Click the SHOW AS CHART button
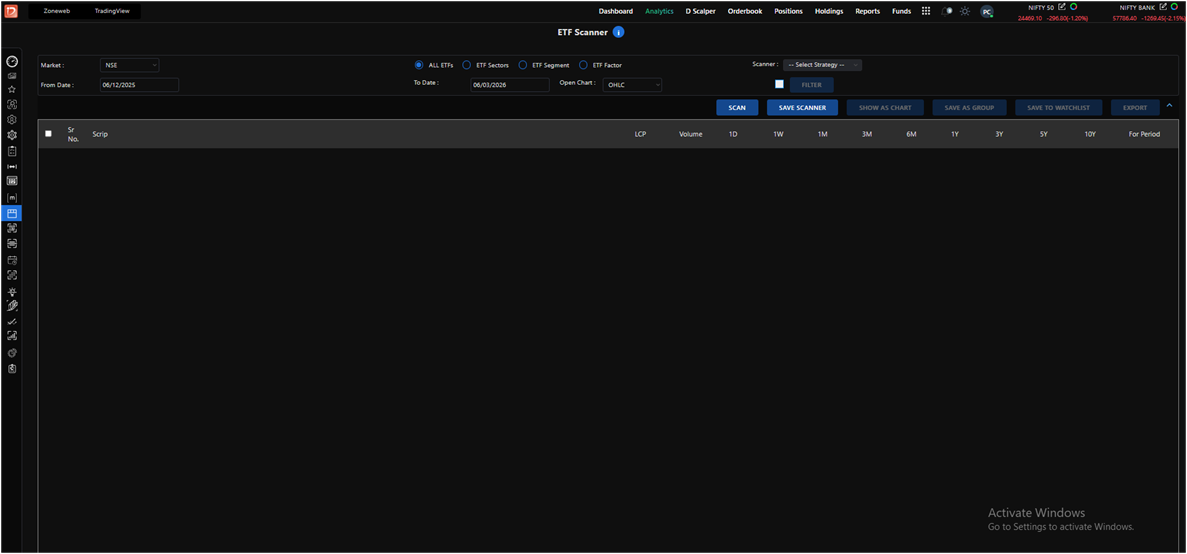 coord(885,107)
